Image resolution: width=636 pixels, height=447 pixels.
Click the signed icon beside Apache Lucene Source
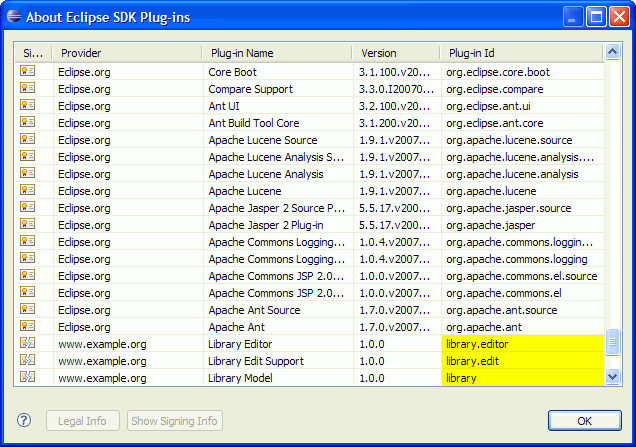click(x=28, y=140)
